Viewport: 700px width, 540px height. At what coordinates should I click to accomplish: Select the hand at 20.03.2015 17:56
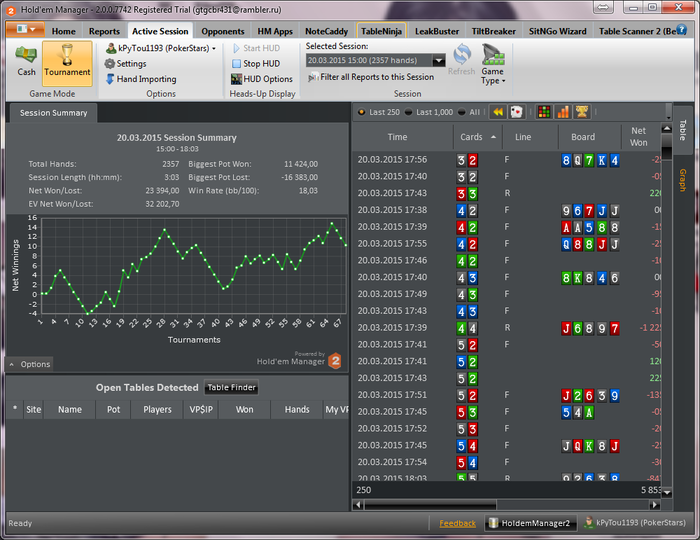tap(507, 160)
